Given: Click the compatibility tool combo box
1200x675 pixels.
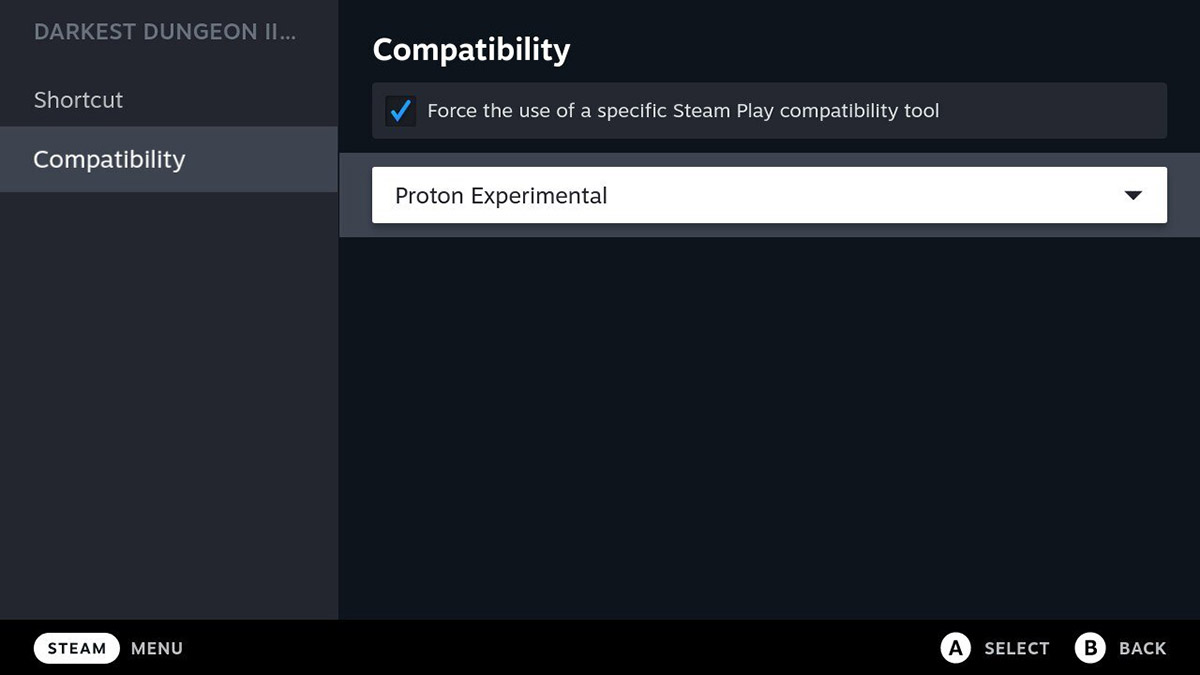Looking at the screenshot, I should coord(769,195).
